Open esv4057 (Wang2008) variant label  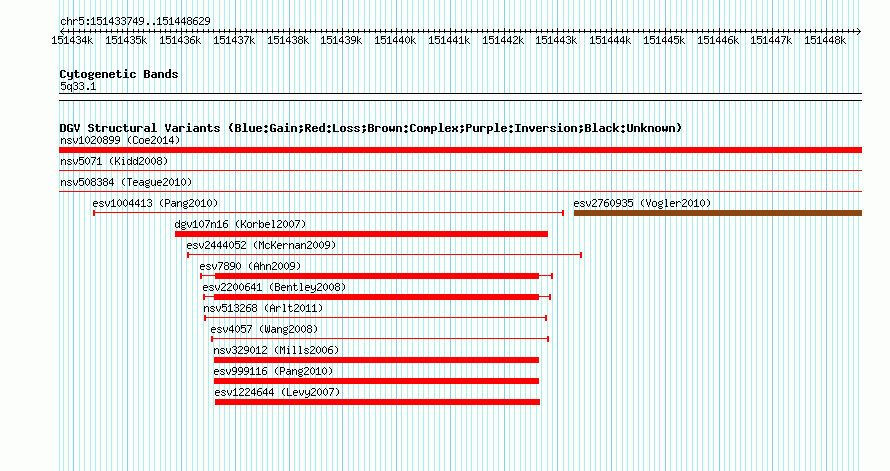264,329
